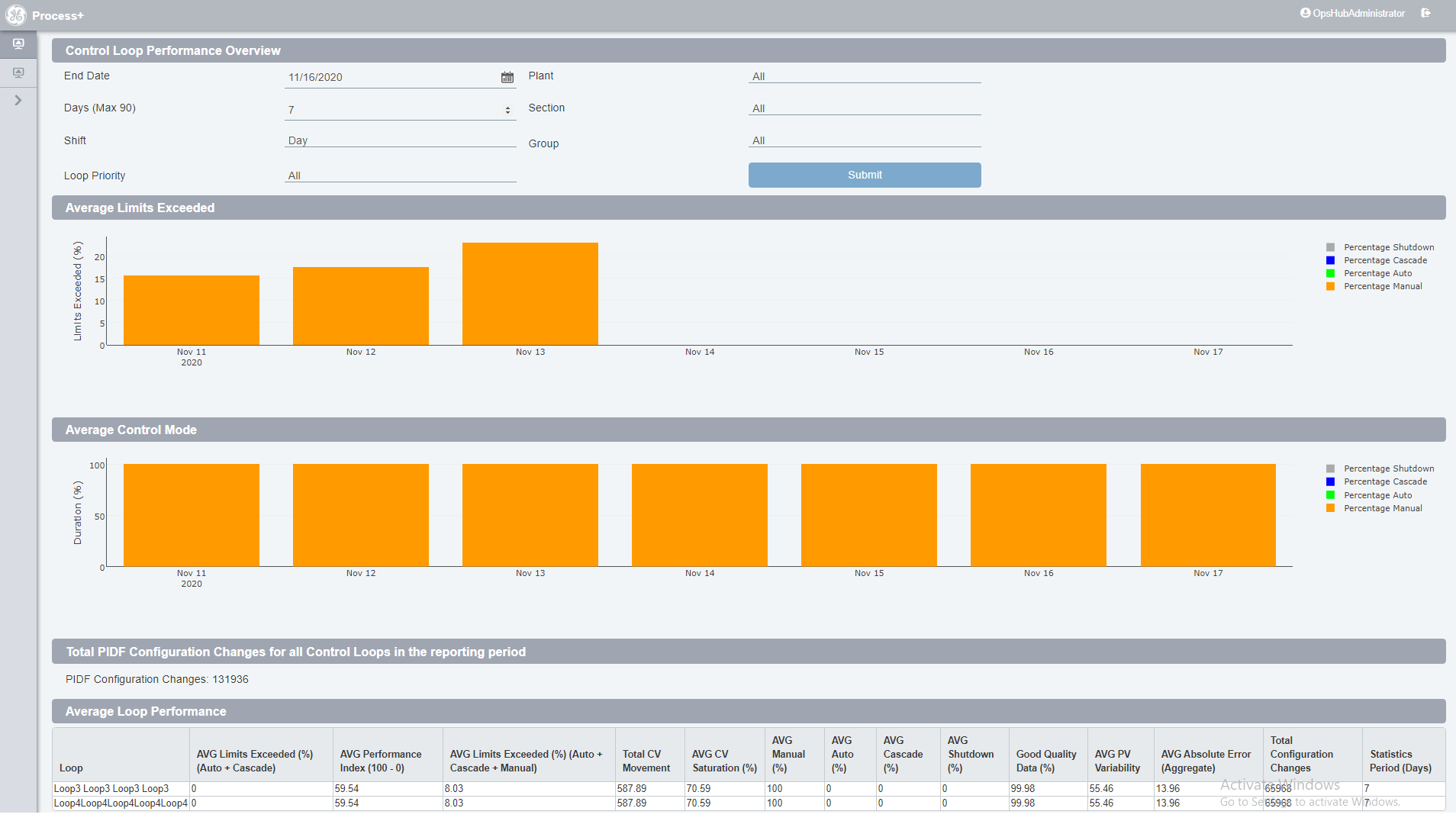Open the second monitor icon in sidebar
Image resolution: width=1456 pixels, height=821 pixels.
19,72
